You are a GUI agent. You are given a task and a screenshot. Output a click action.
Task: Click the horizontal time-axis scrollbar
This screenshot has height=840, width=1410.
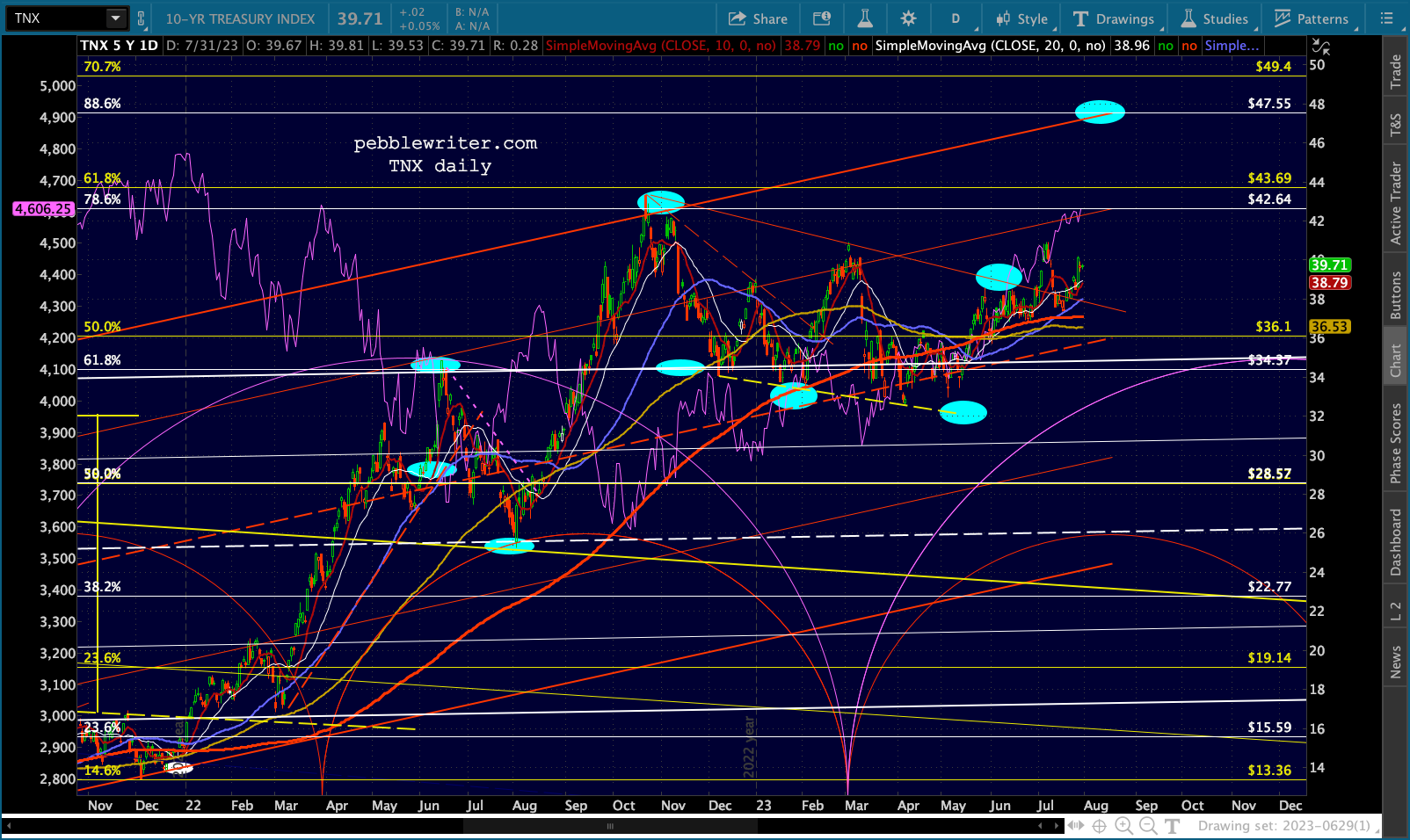point(610,826)
